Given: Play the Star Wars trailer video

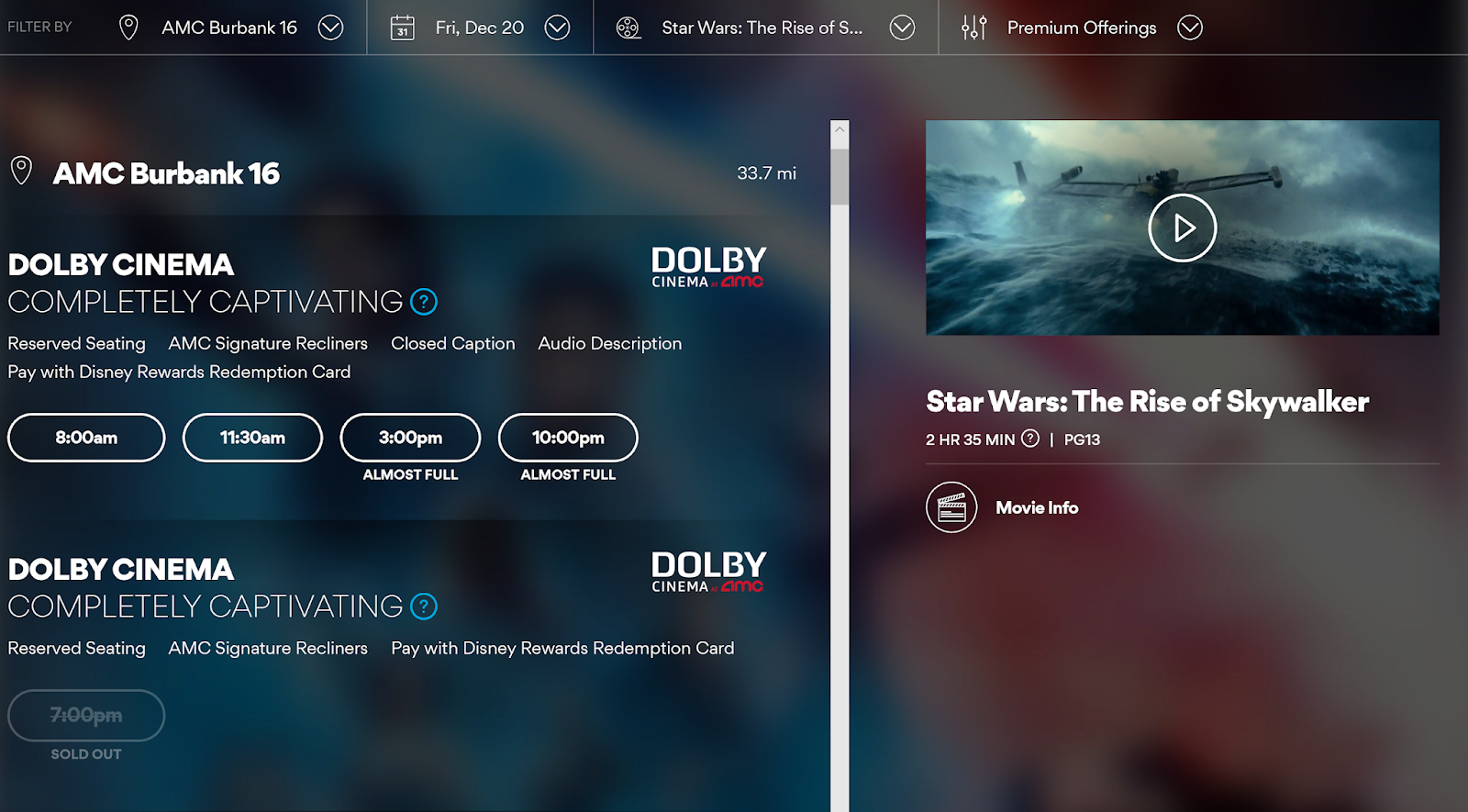Looking at the screenshot, I should click(x=1183, y=228).
